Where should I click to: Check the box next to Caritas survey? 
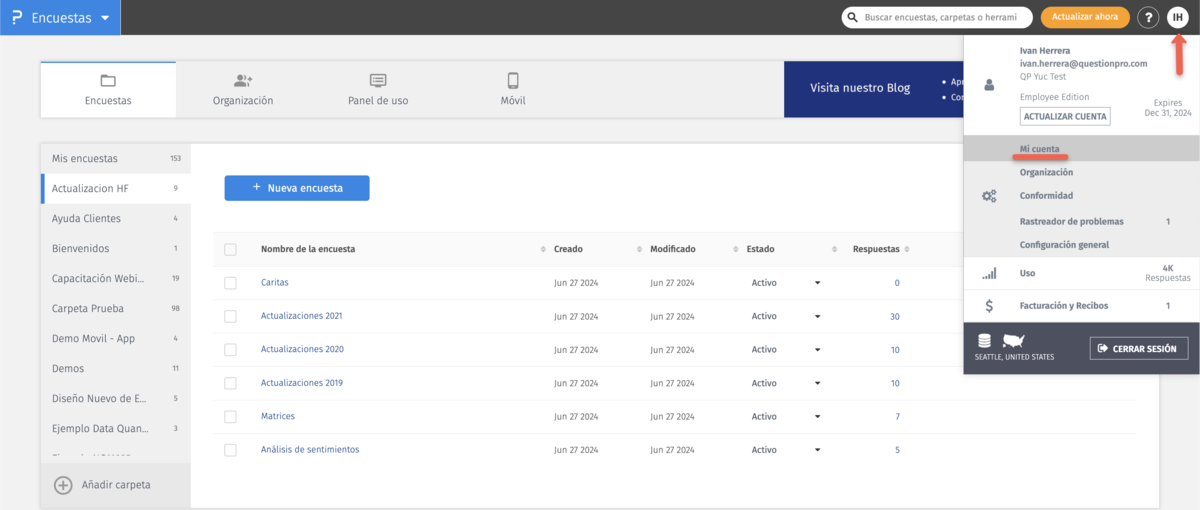[x=231, y=283]
